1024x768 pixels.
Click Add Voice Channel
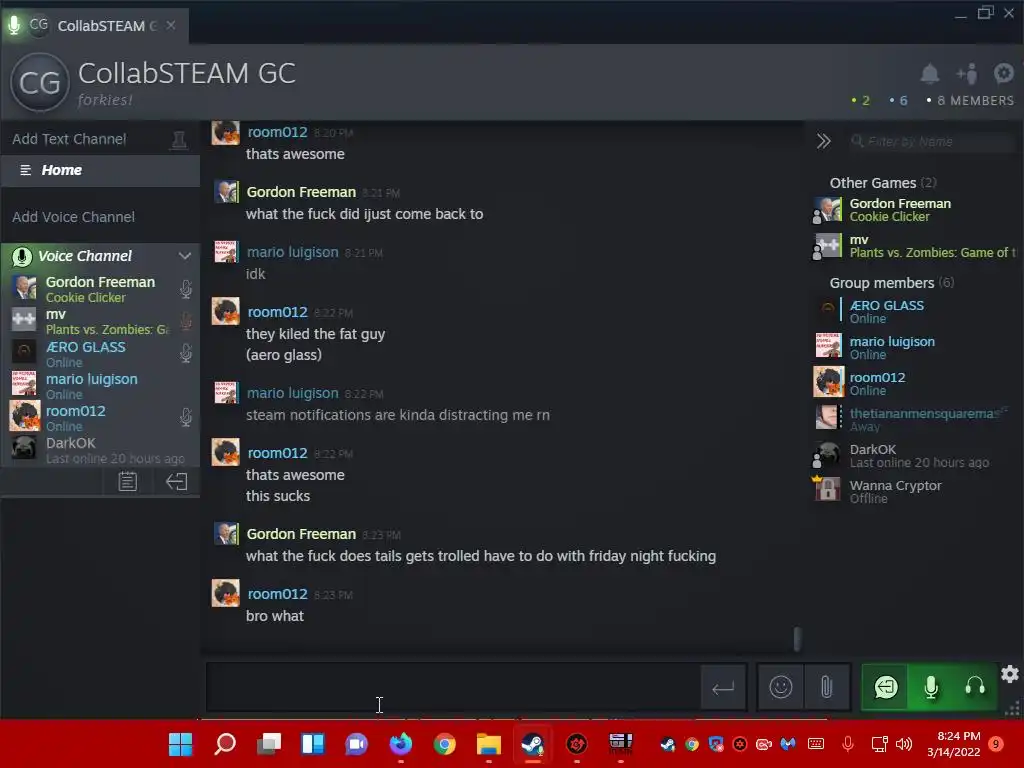[x=73, y=217]
